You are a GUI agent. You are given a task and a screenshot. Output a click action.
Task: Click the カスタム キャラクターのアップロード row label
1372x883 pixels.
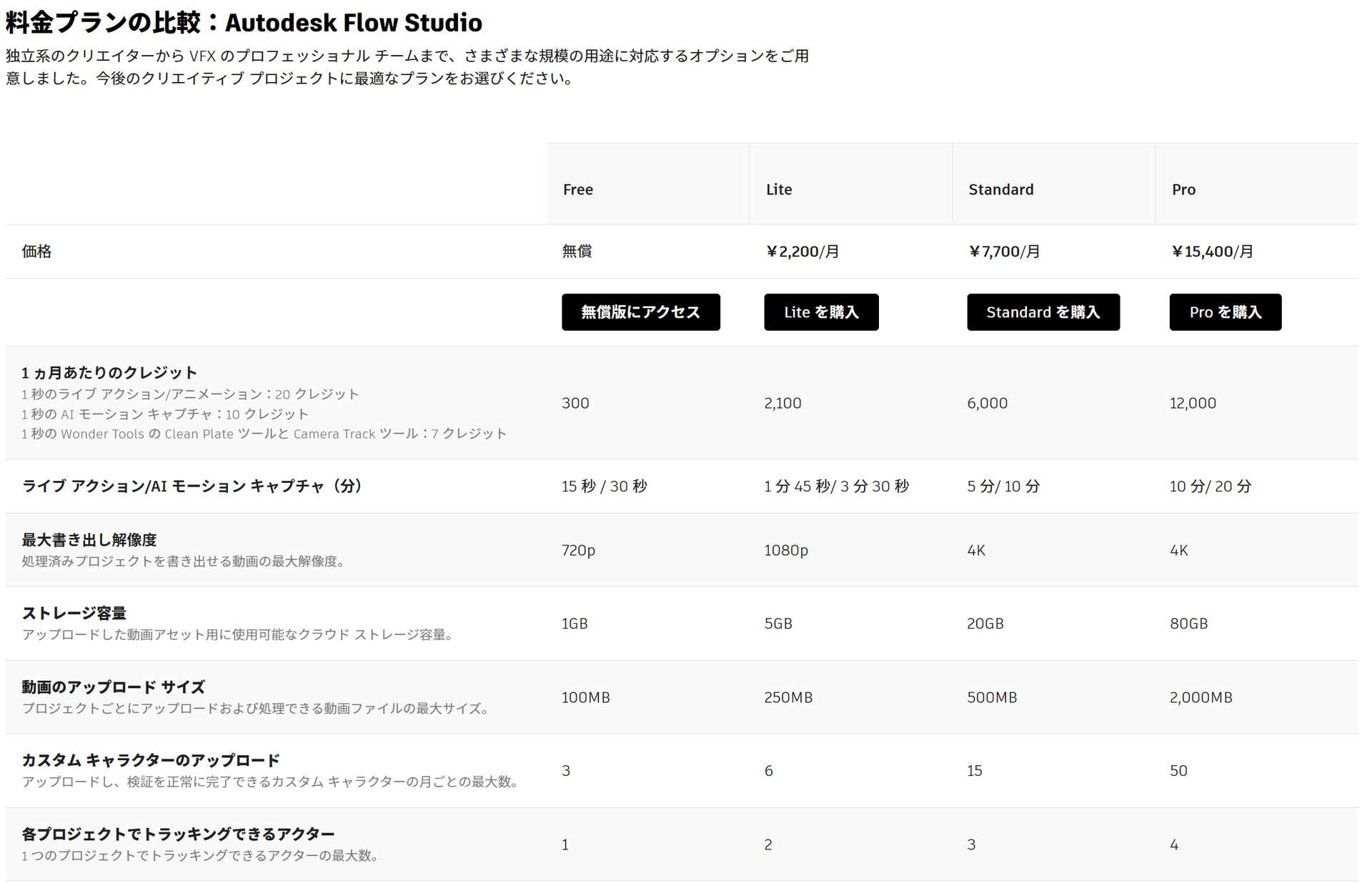[x=151, y=760]
